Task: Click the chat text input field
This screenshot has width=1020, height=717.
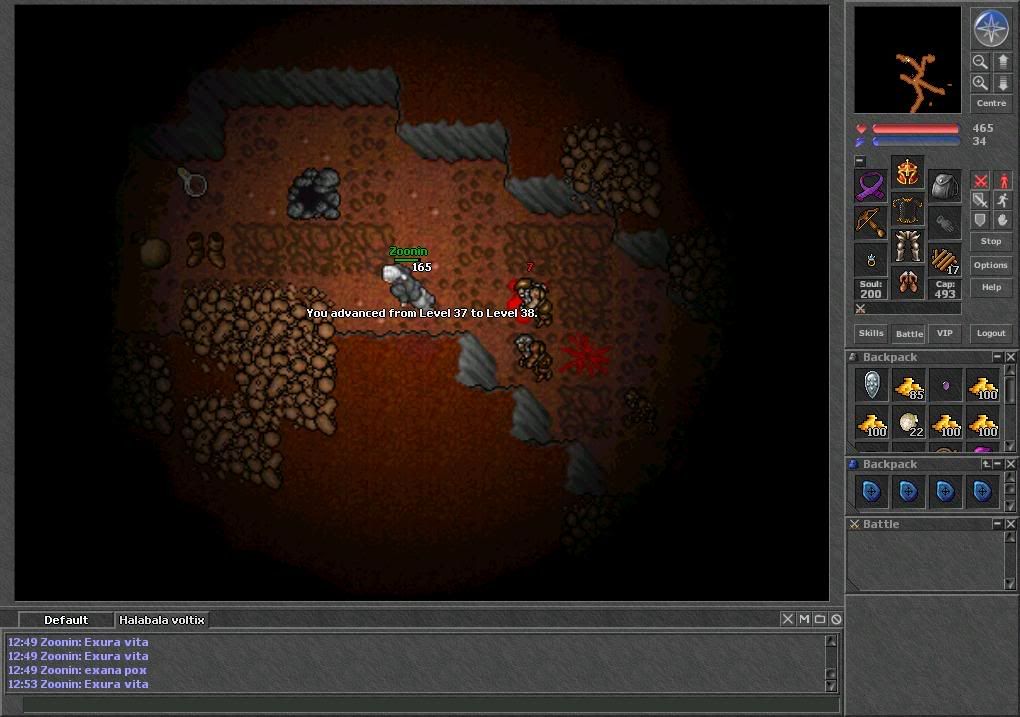Action: coord(431,705)
